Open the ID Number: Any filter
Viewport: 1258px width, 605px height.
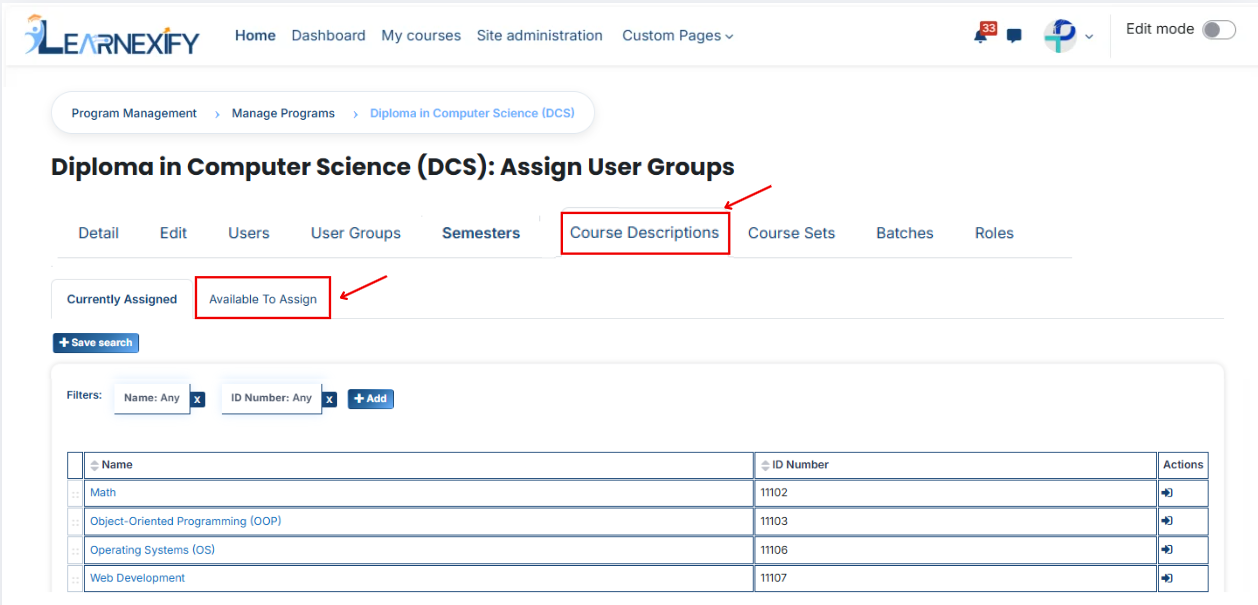272,398
